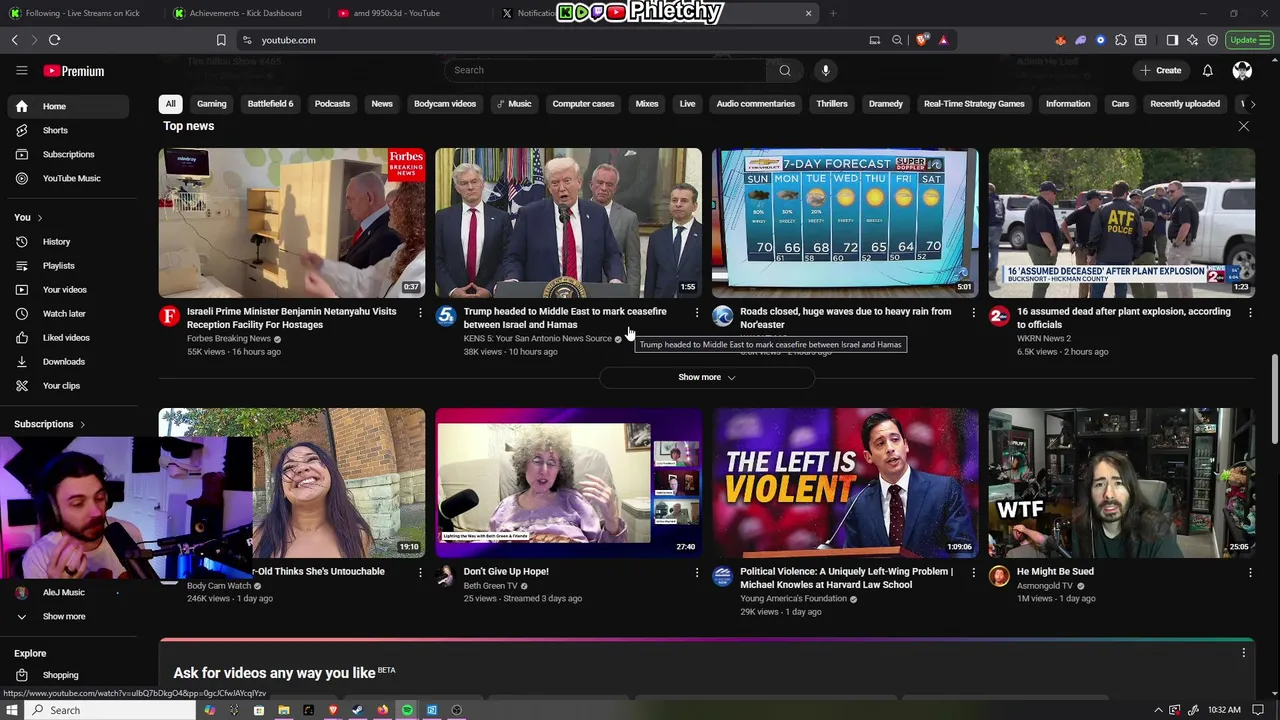Dismiss the Top news section
This screenshot has height=720, width=1280.
coord(1244,126)
